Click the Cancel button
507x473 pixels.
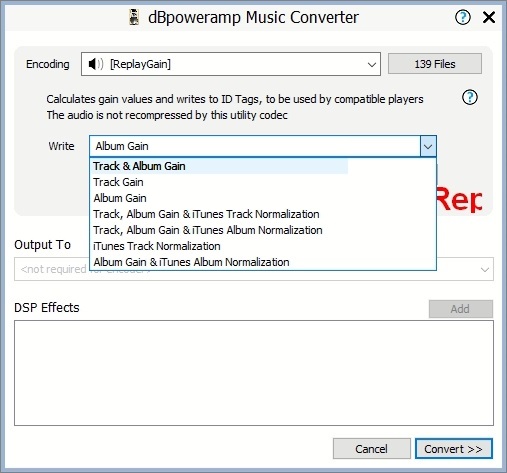coord(372,449)
